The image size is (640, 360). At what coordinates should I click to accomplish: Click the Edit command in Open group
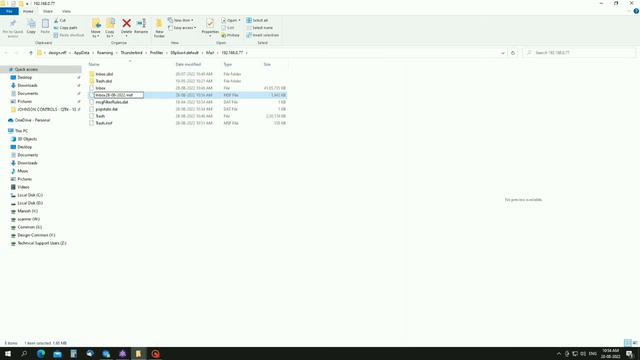click(228, 28)
